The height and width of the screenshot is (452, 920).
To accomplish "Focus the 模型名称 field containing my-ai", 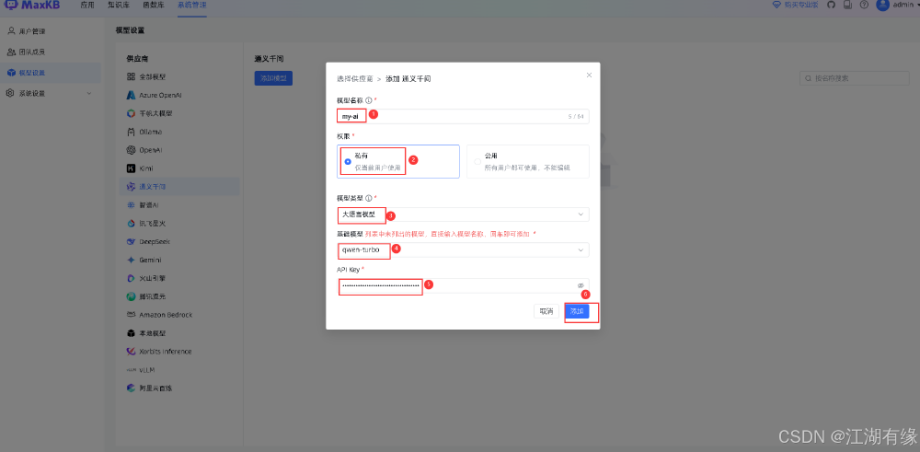I will click(x=463, y=117).
